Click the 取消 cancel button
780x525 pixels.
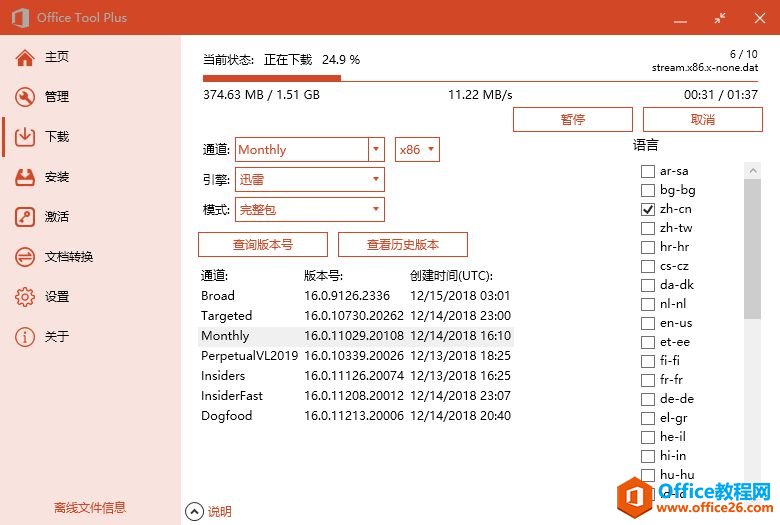[x=702, y=119]
